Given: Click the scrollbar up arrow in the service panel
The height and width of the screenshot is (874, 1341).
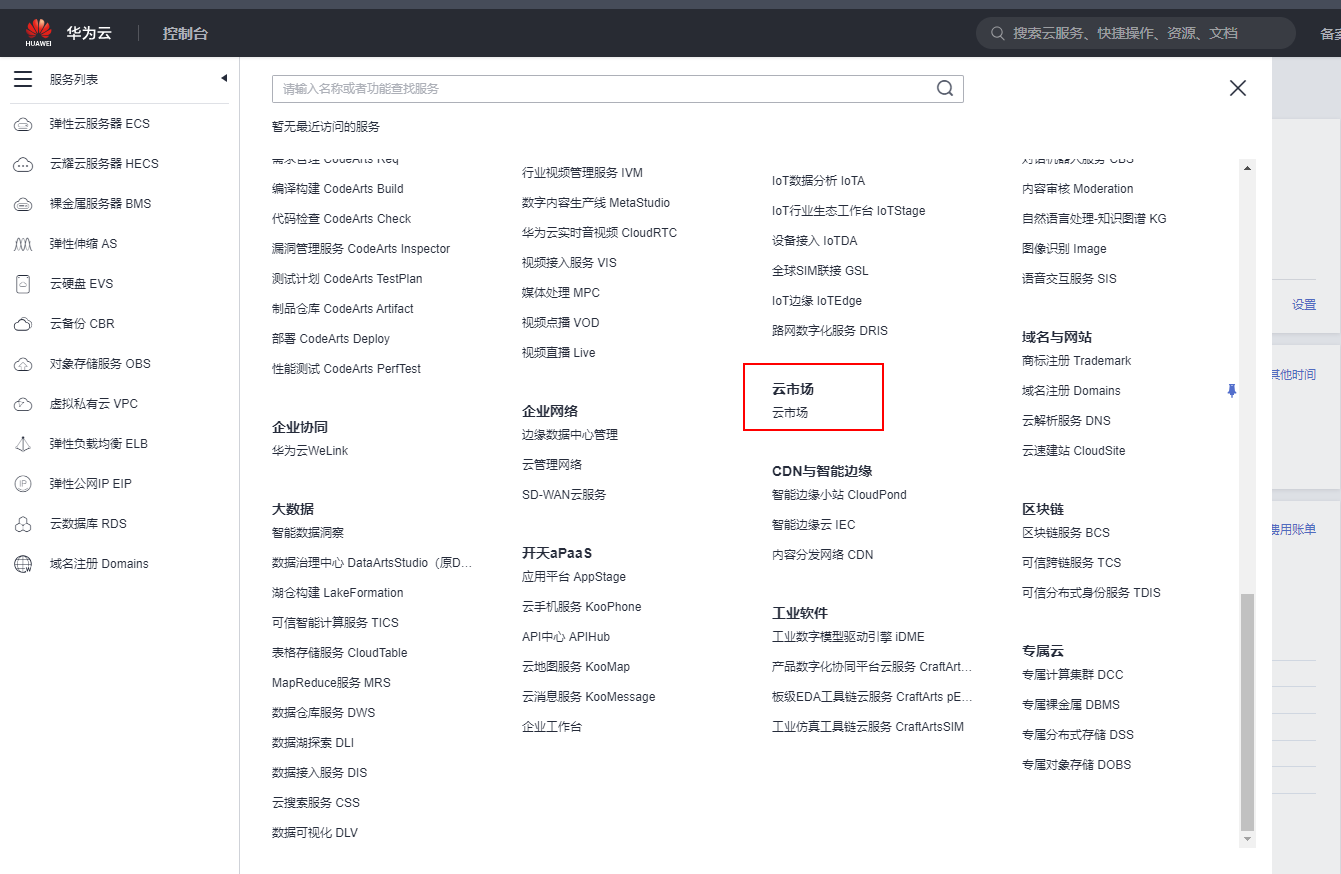Looking at the screenshot, I should (1246, 168).
